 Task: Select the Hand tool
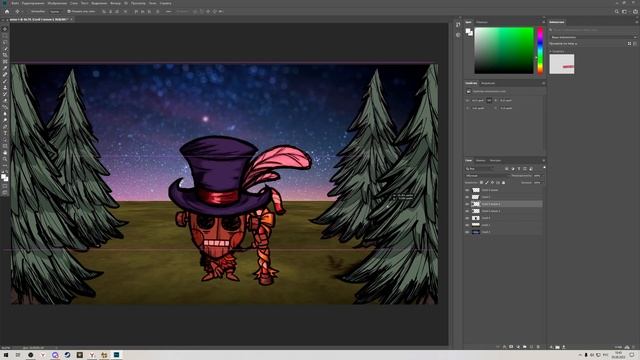(x=5, y=153)
